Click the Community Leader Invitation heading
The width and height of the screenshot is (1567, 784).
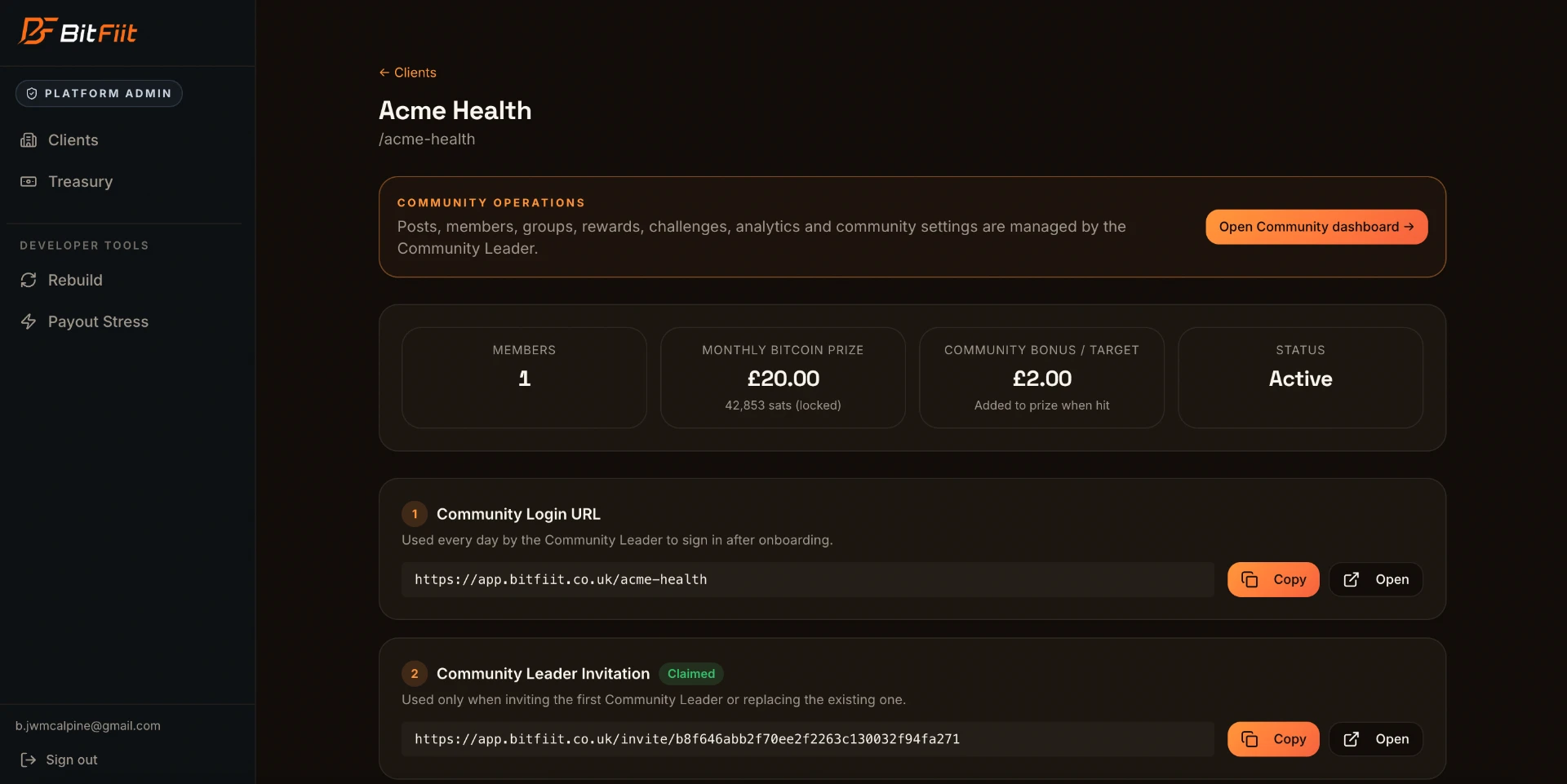543,674
